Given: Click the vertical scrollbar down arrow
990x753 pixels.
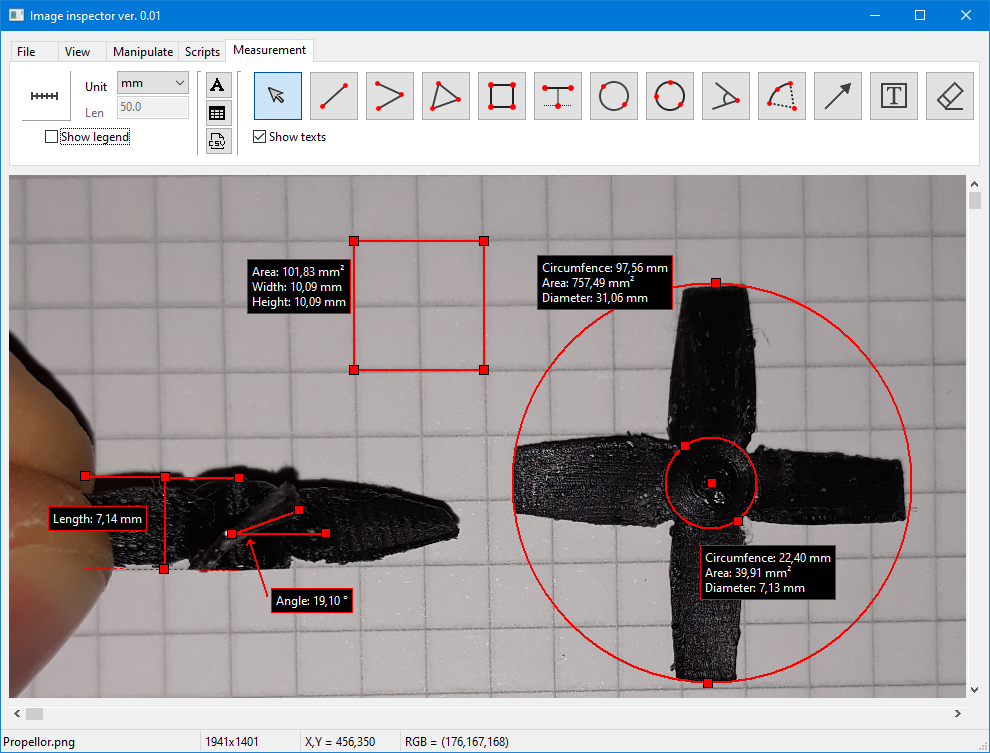Looking at the screenshot, I should click(975, 690).
